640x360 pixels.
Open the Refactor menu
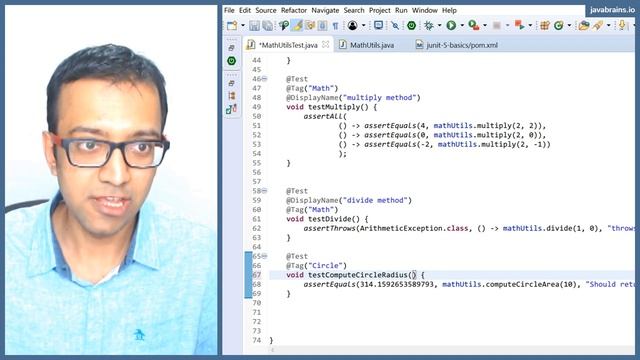click(294, 10)
